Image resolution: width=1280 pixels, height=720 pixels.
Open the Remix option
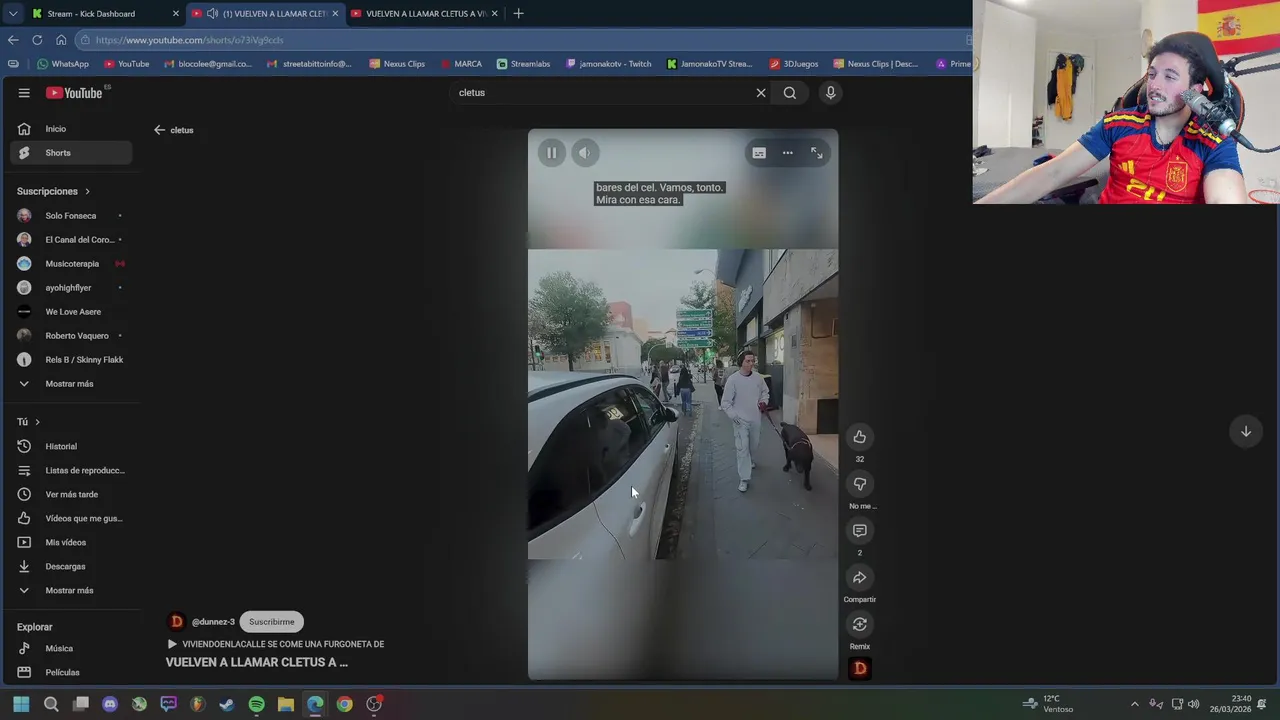tap(859, 625)
